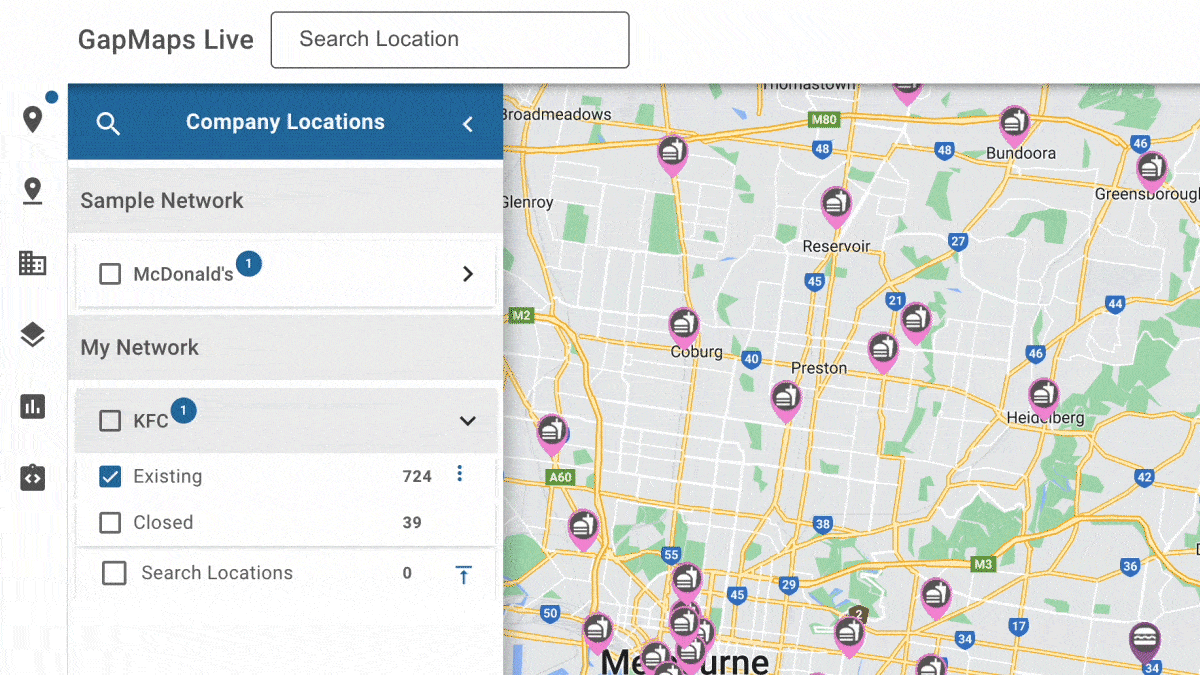The width and height of the screenshot is (1200, 675).
Task: Click the Company Locations heading
Action: [285, 122]
